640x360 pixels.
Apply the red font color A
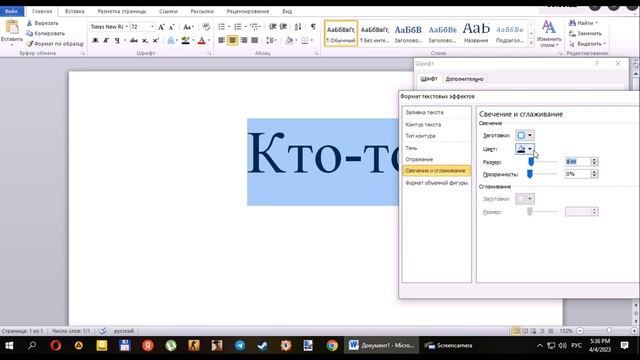(201, 40)
